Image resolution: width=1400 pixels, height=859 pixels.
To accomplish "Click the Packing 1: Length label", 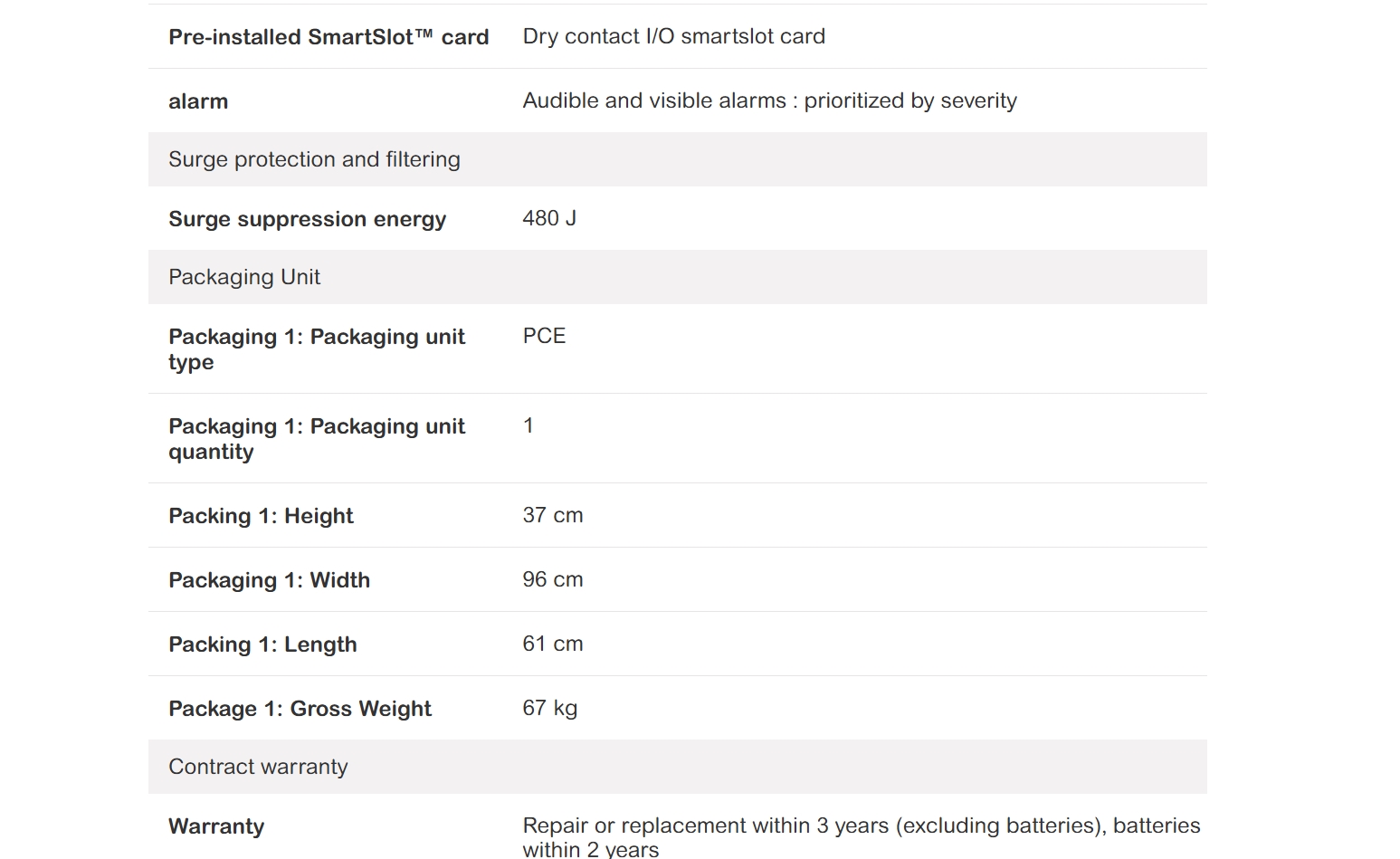I will click(262, 644).
